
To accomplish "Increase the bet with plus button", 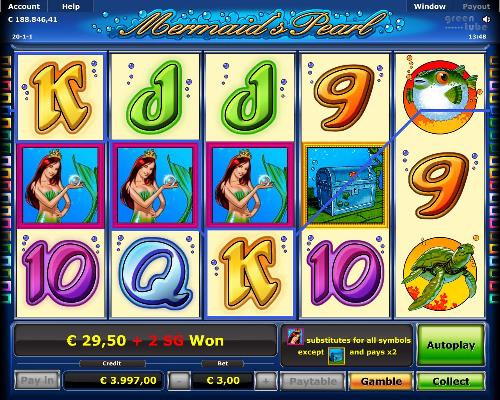I will pyautogui.click(x=266, y=381).
